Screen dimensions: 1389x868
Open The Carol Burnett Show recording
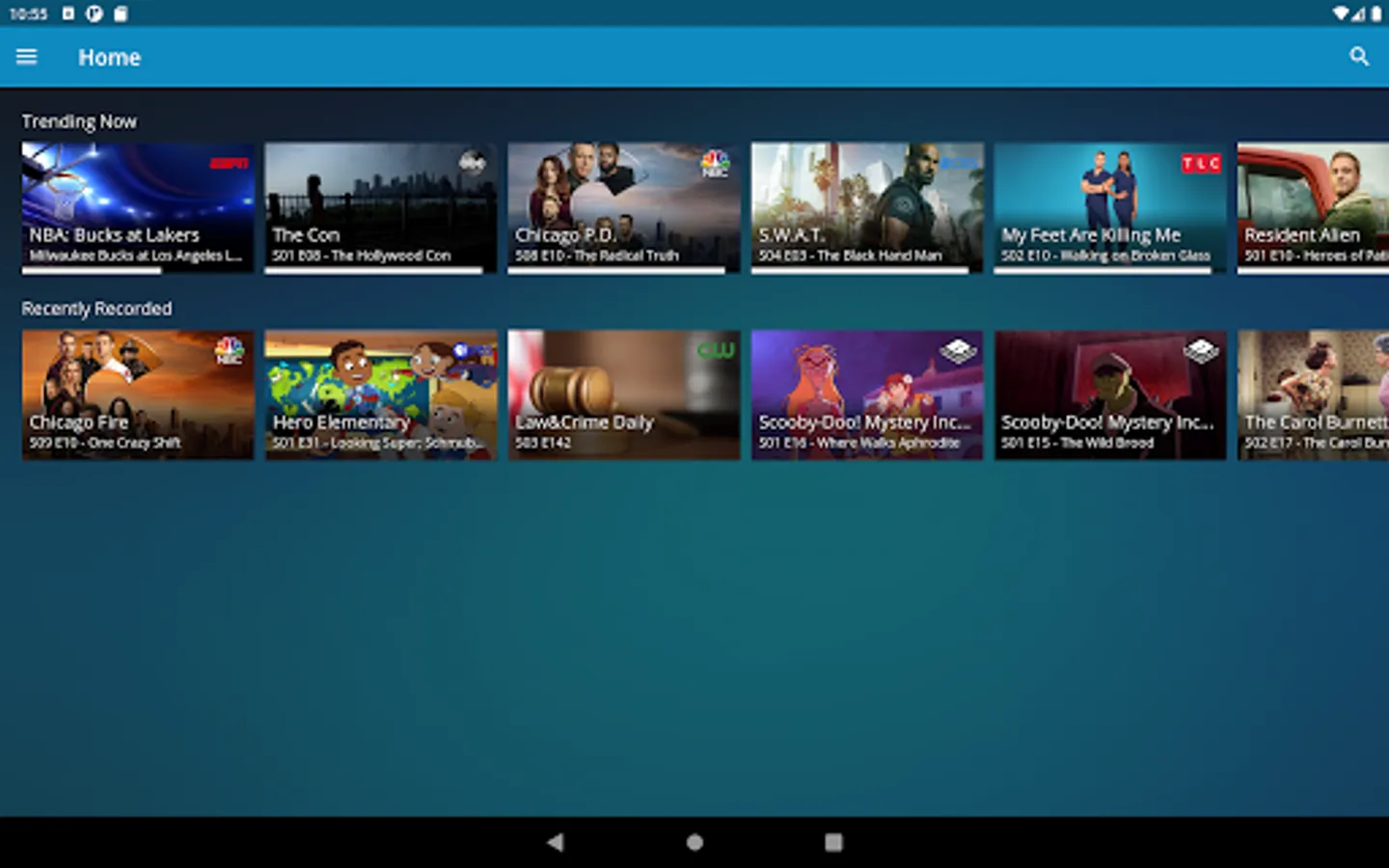click(x=1313, y=394)
